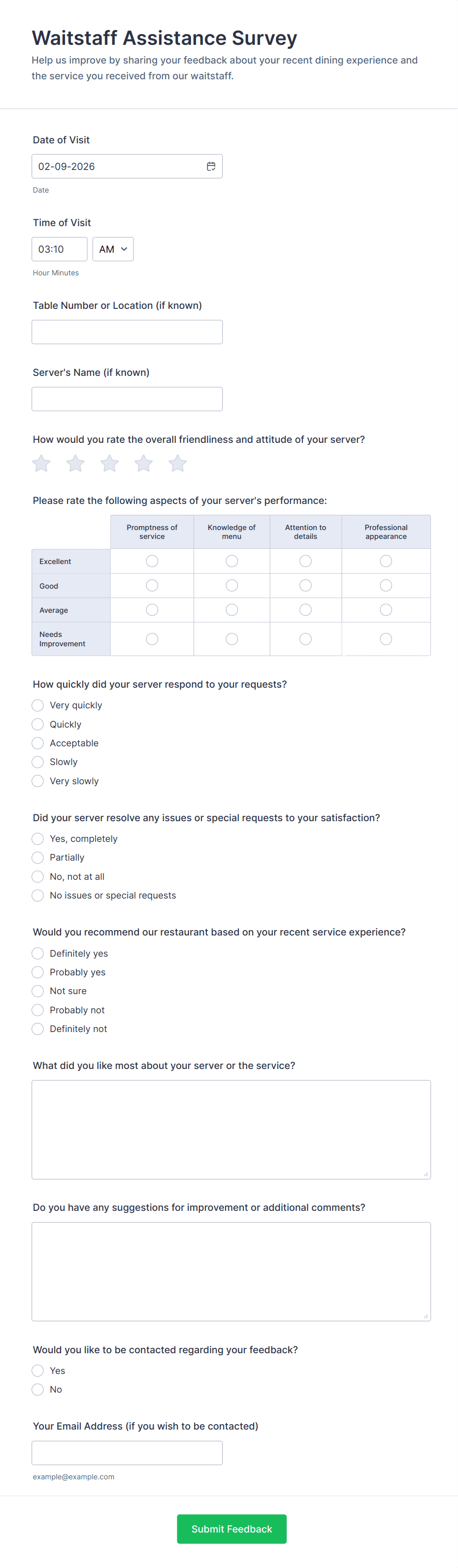Image resolution: width=458 pixels, height=1568 pixels.
Task: Give a three-star friendliness rating
Action: [109, 463]
